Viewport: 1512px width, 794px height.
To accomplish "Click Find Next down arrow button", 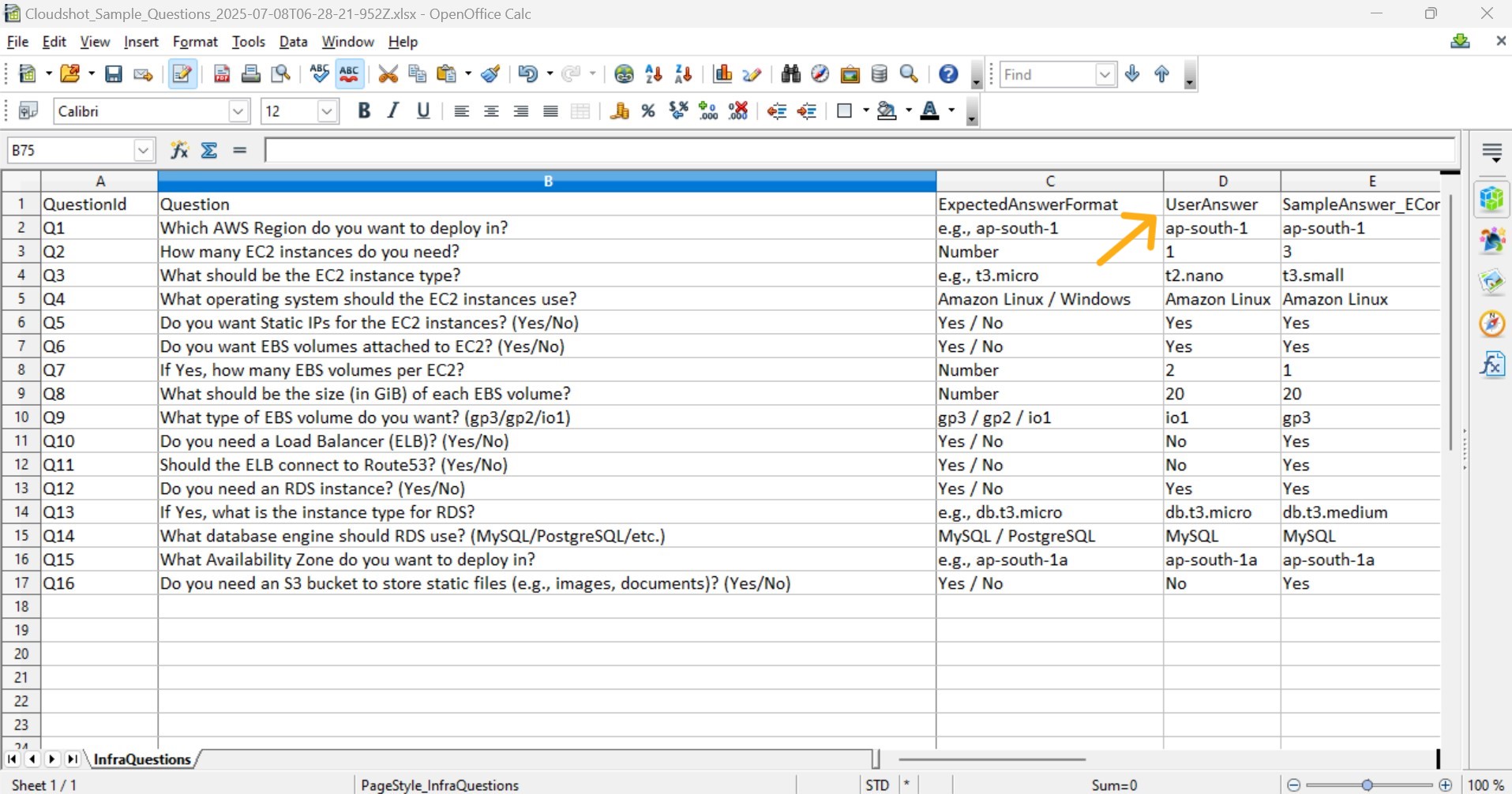I will (x=1132, y=74).
